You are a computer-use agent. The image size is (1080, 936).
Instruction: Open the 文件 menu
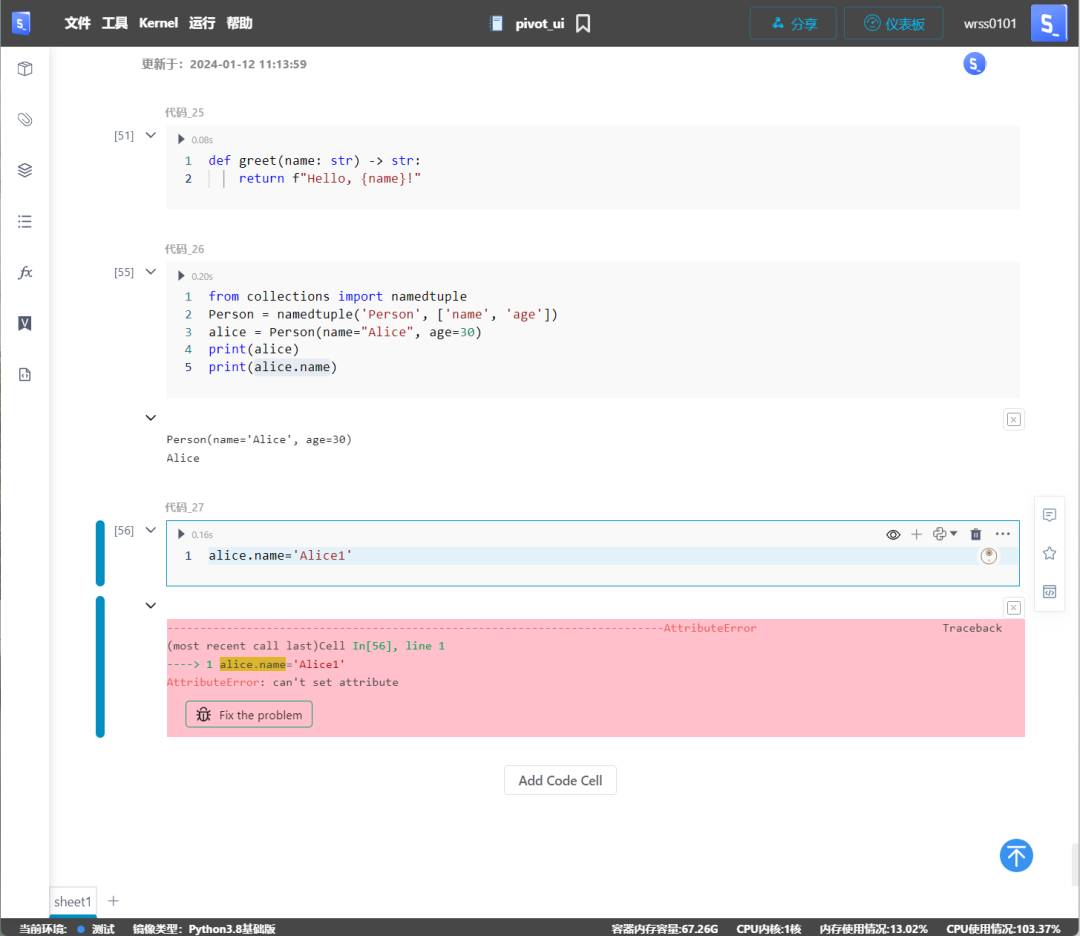click(x=77, y=23)
